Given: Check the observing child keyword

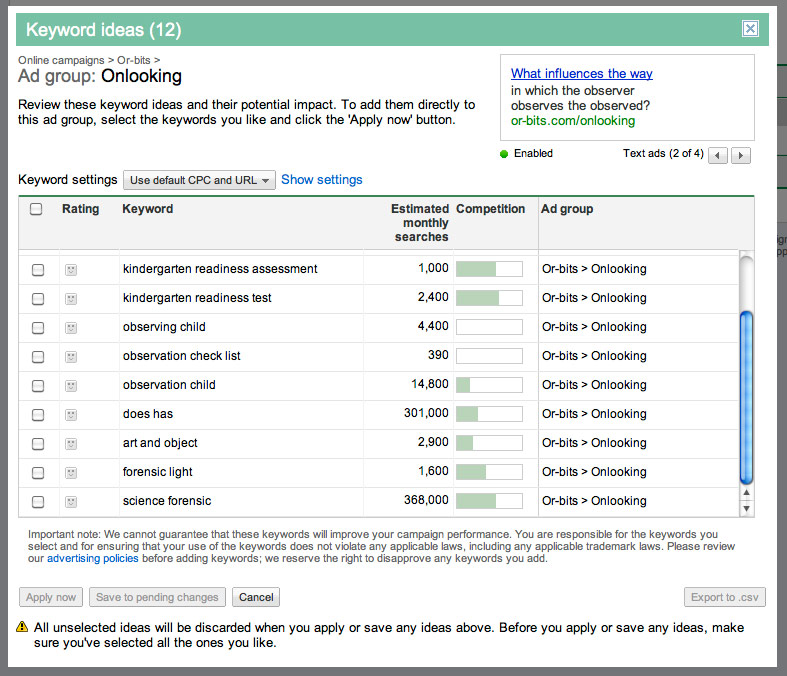Looking at the screenshot, I should 38,328.
